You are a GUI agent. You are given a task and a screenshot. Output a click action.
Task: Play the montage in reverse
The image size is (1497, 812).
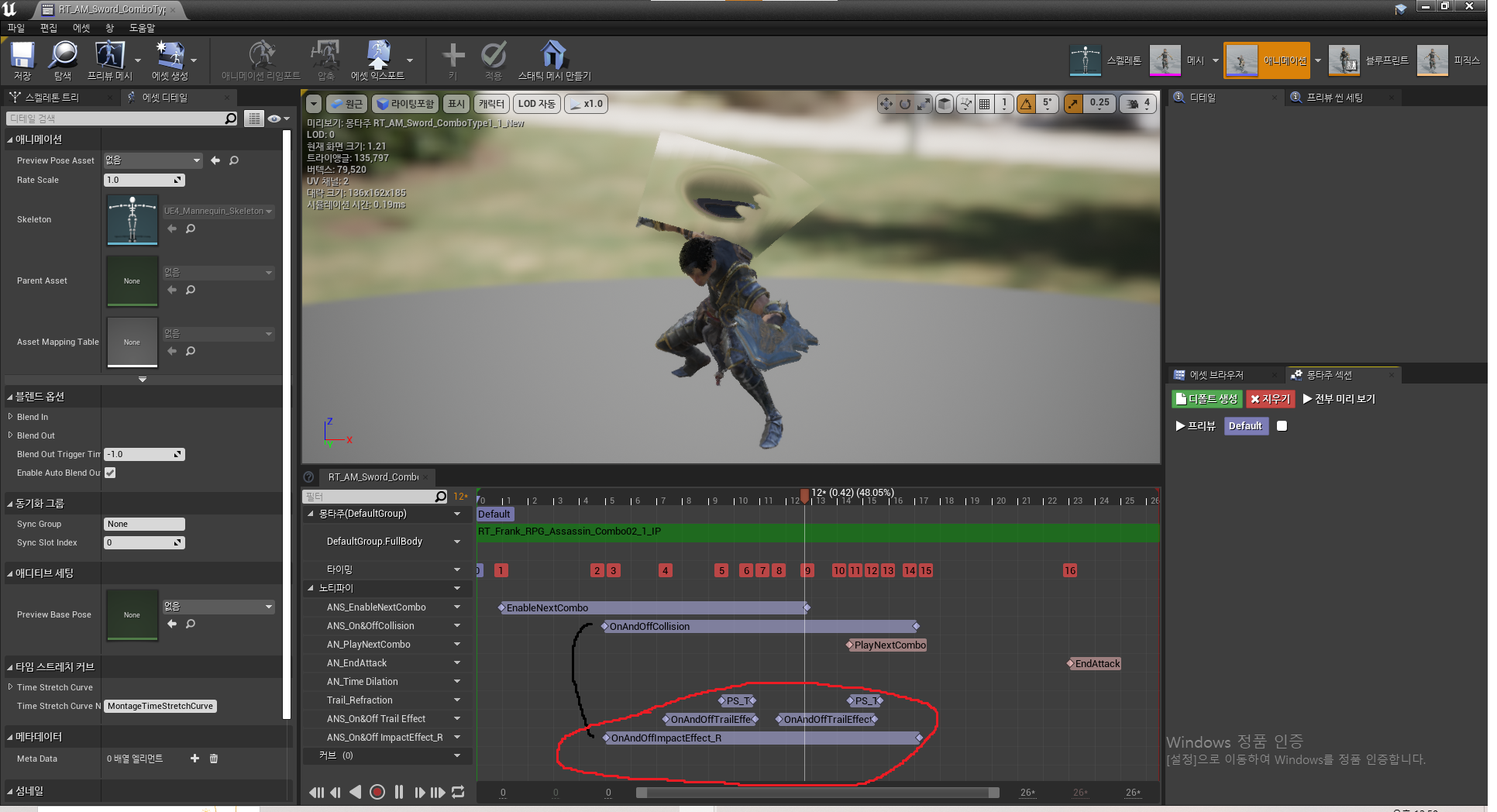356,792
